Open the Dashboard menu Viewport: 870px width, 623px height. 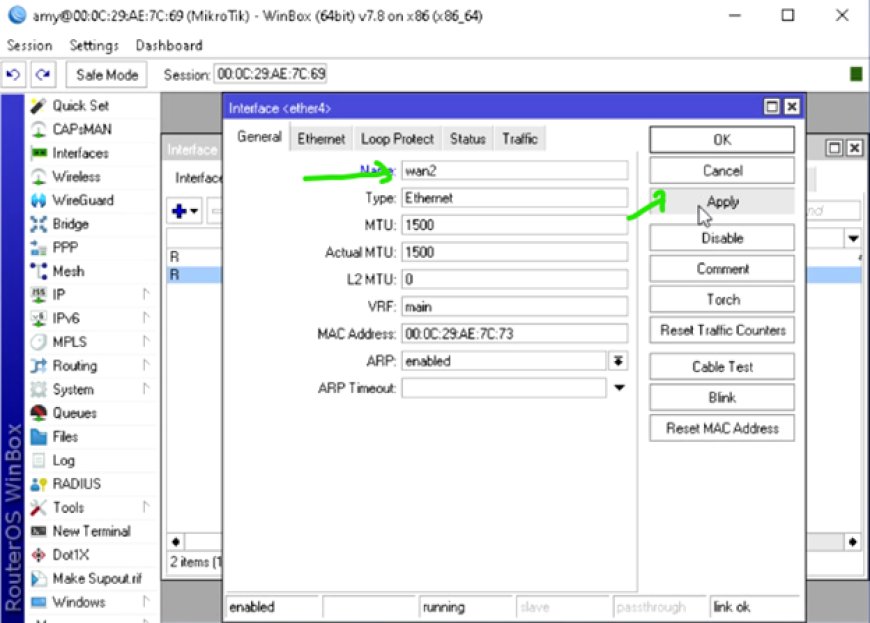(169, 45)
